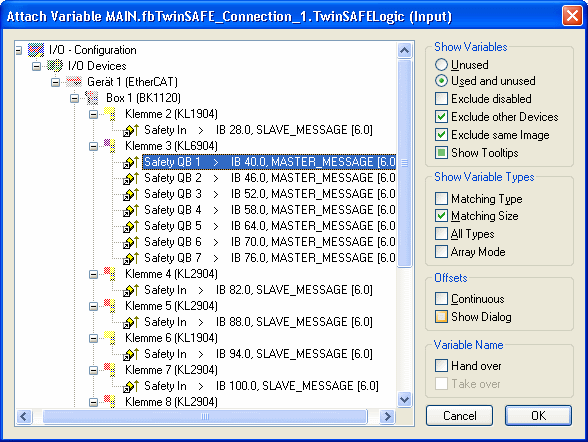Image resolution: width=588 pixels, height=442 pixels.
Task: Click the horizontal scroll left arrow
Action: 24,416
